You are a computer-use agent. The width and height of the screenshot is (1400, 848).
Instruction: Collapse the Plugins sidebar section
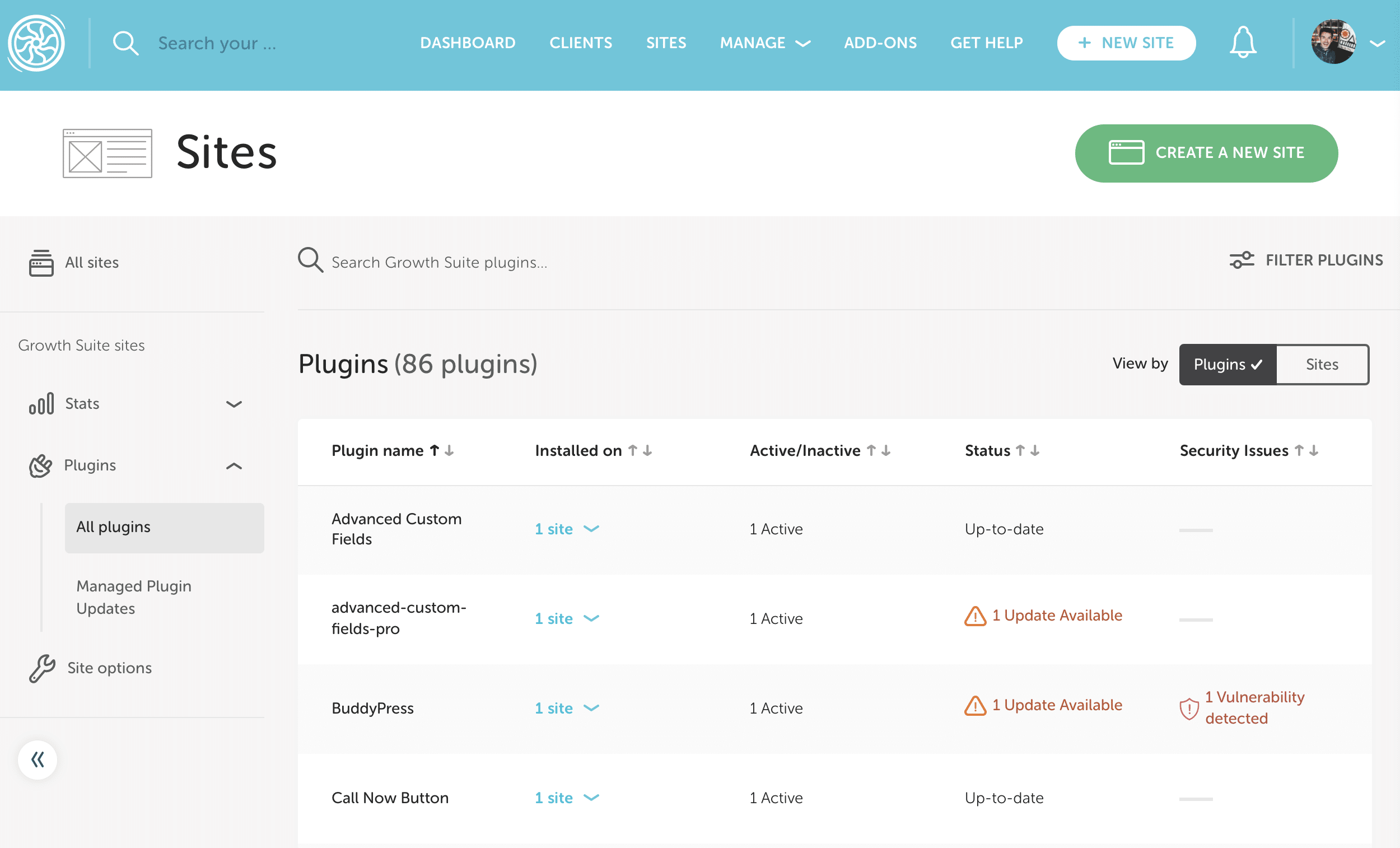(234, 466)
